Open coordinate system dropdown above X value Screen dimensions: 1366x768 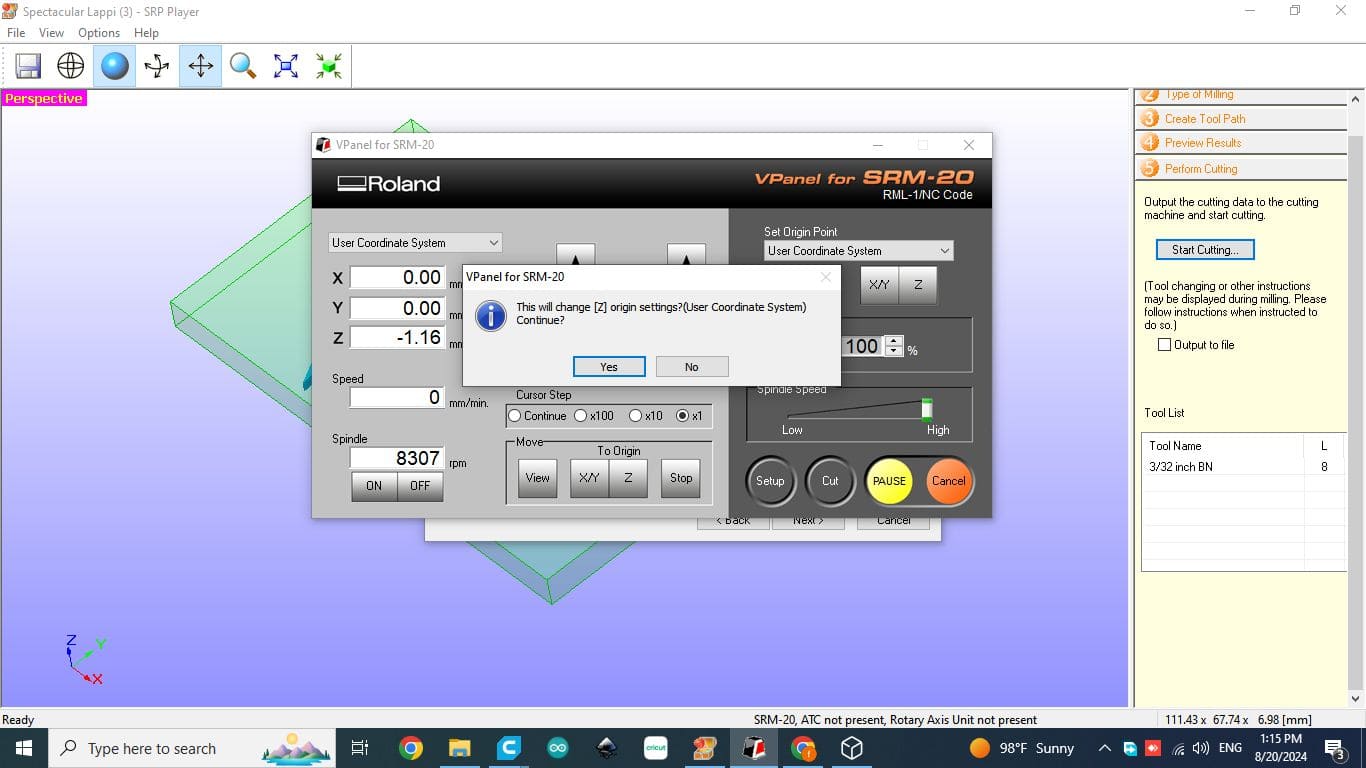(x=415, y=242)
